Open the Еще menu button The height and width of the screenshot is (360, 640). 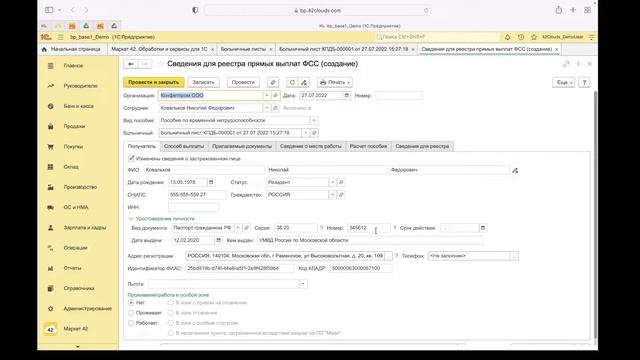564,82
